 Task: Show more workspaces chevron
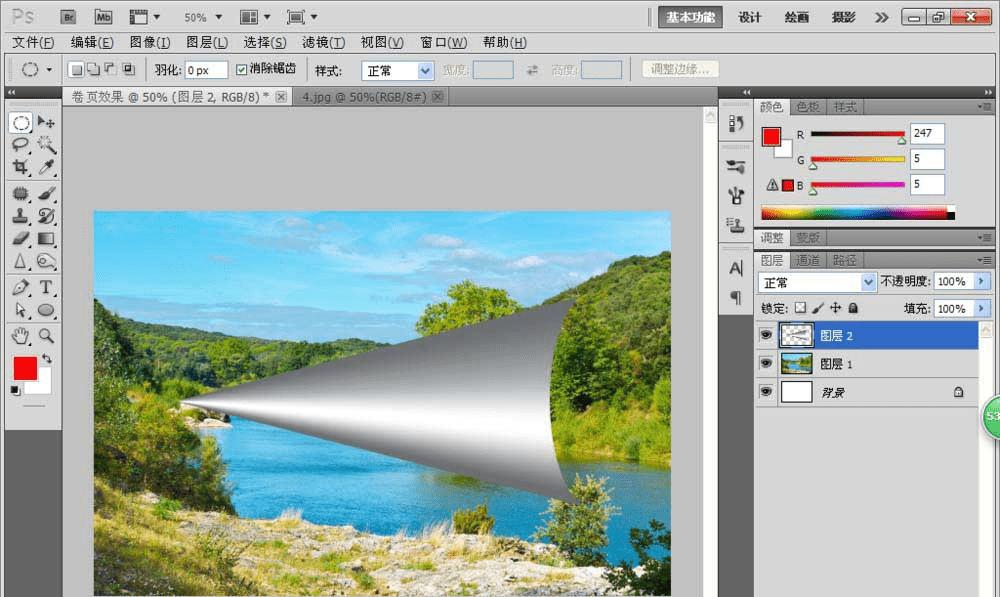(x=881, y=17)
